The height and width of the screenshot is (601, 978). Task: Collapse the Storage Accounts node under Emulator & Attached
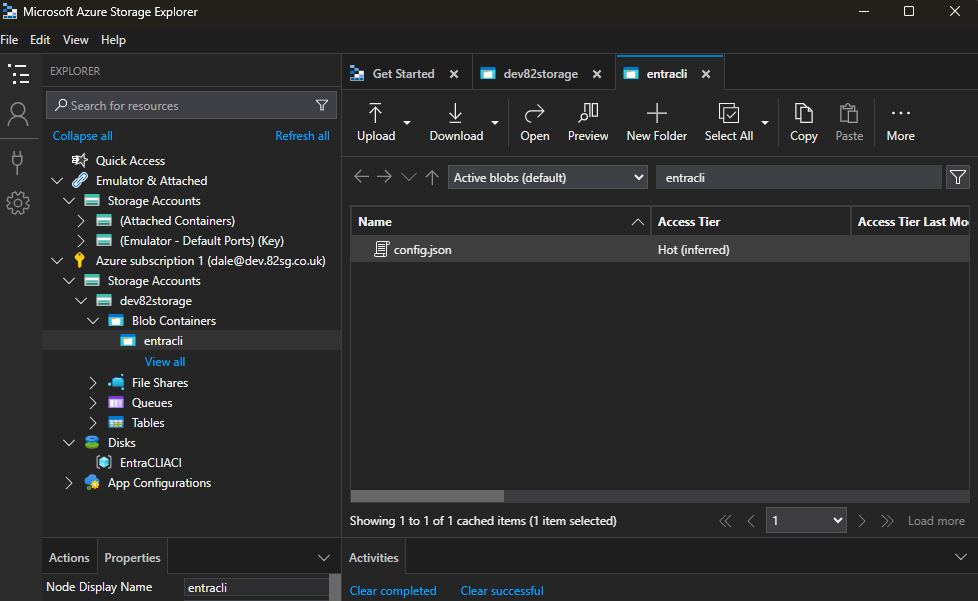coord(69,201)
